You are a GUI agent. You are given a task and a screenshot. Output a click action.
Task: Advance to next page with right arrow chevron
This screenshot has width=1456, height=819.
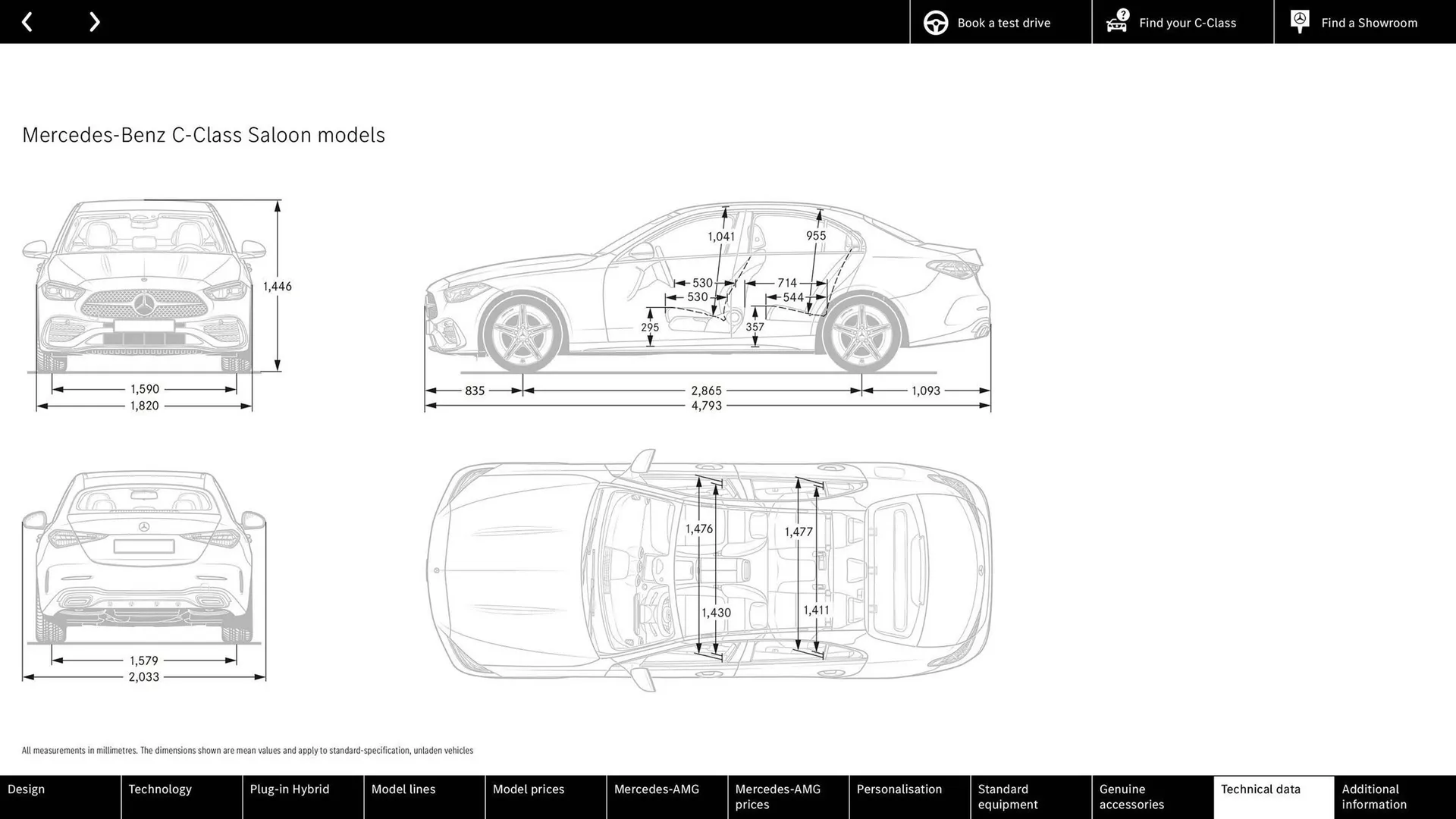(x=94, y=22)
